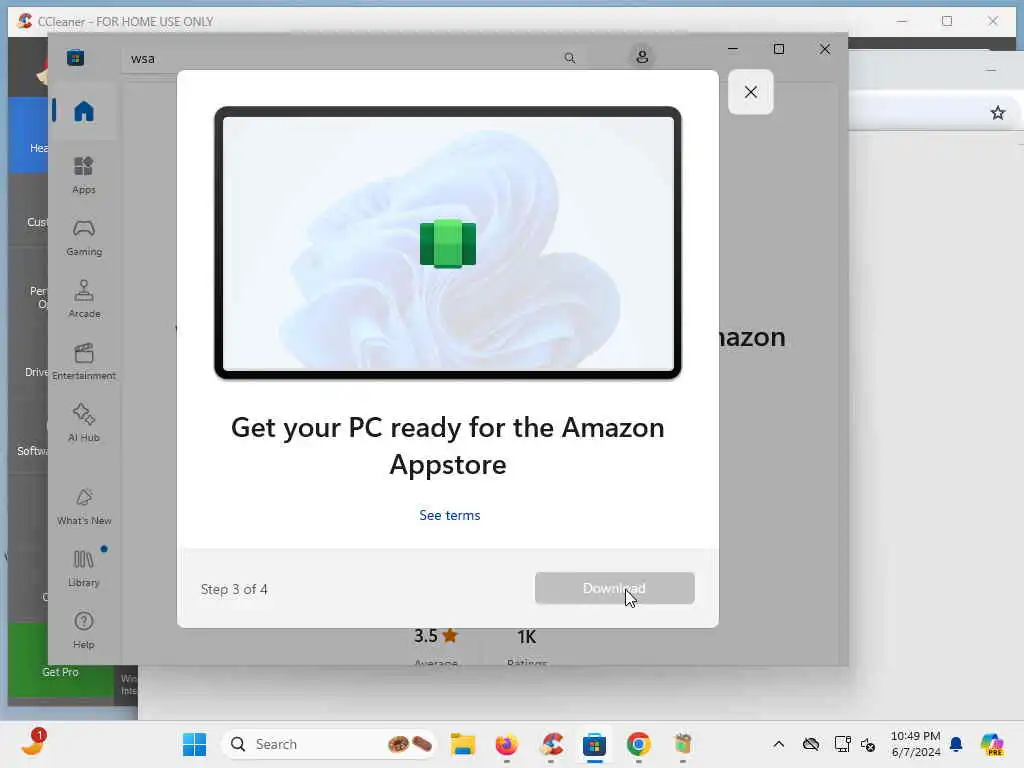Switch to CCleaner from taskbar

[x=551, y=744]
